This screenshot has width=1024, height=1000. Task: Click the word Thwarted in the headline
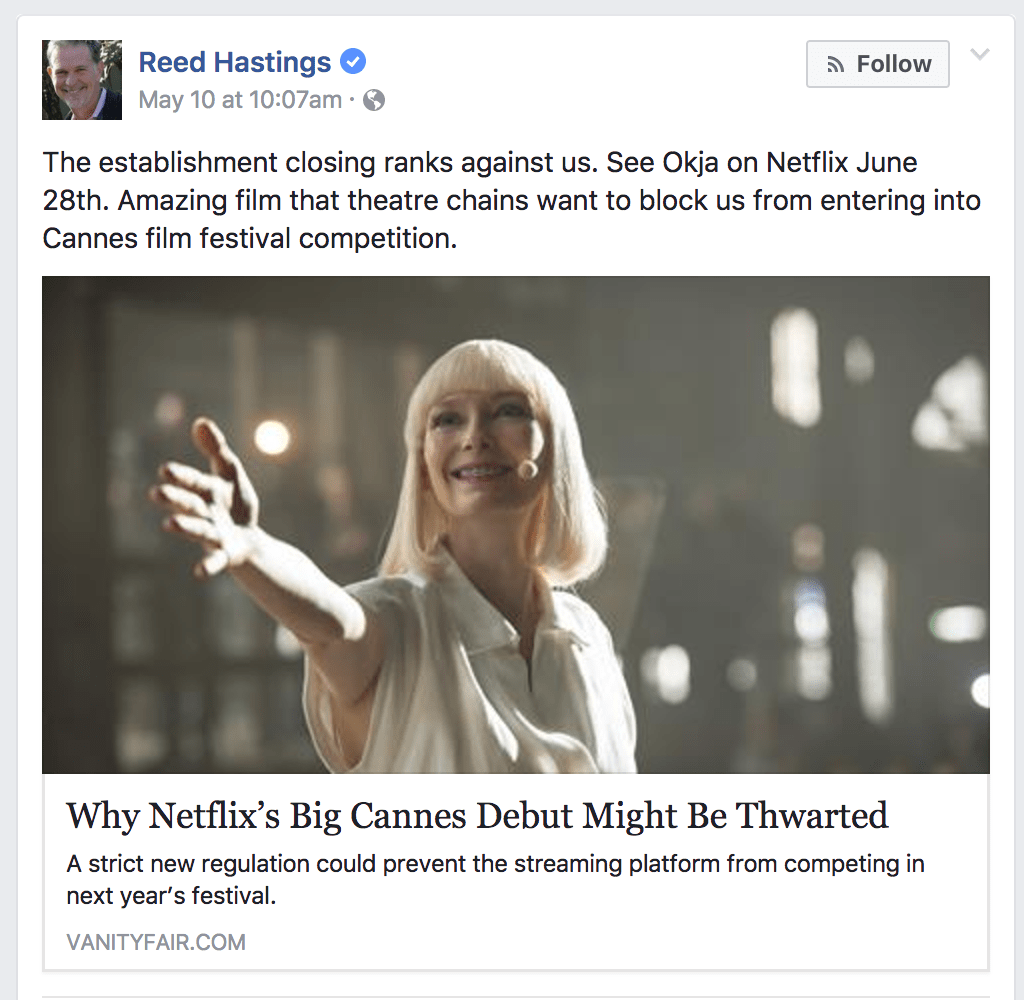point(812,815)
